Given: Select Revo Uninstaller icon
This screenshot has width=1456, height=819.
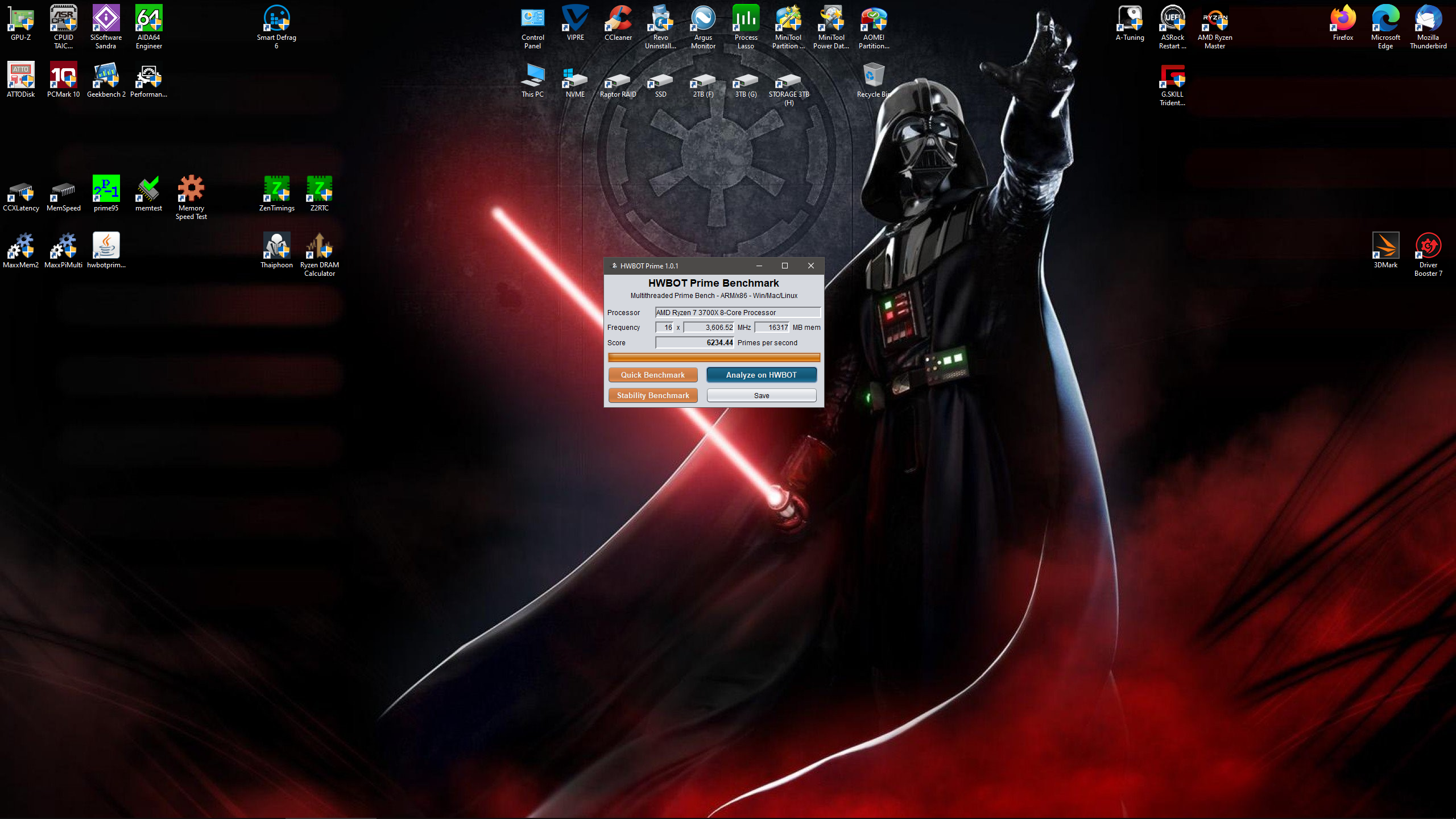Looking at the screenshot, I should [661, 27].
